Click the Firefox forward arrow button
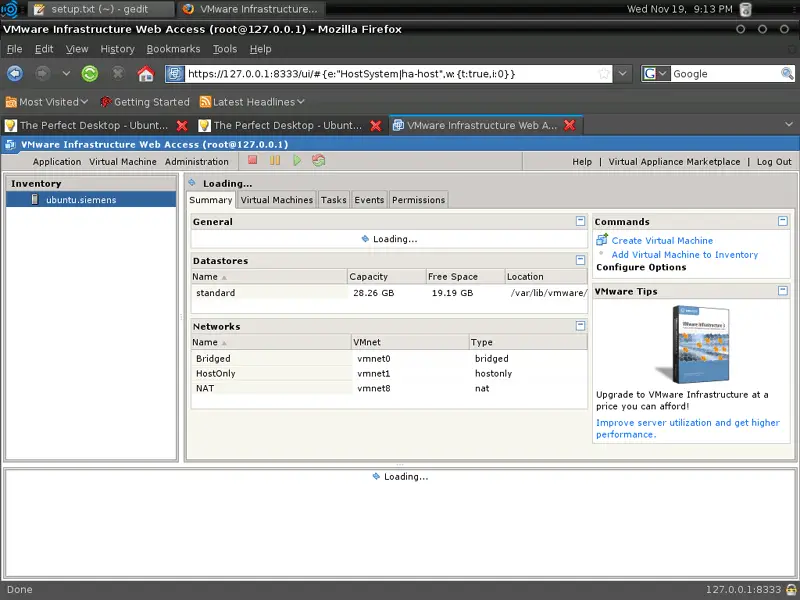 42,73
